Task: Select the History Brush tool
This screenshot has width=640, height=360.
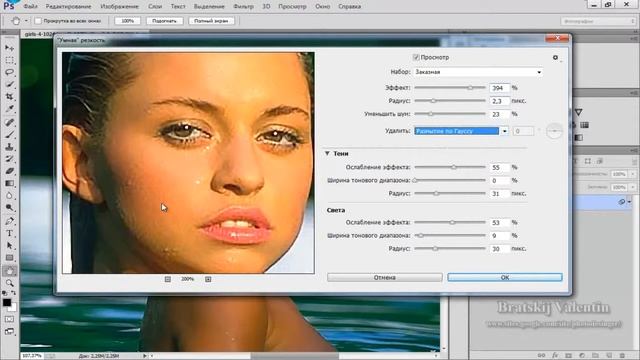Action: point(9,159)
